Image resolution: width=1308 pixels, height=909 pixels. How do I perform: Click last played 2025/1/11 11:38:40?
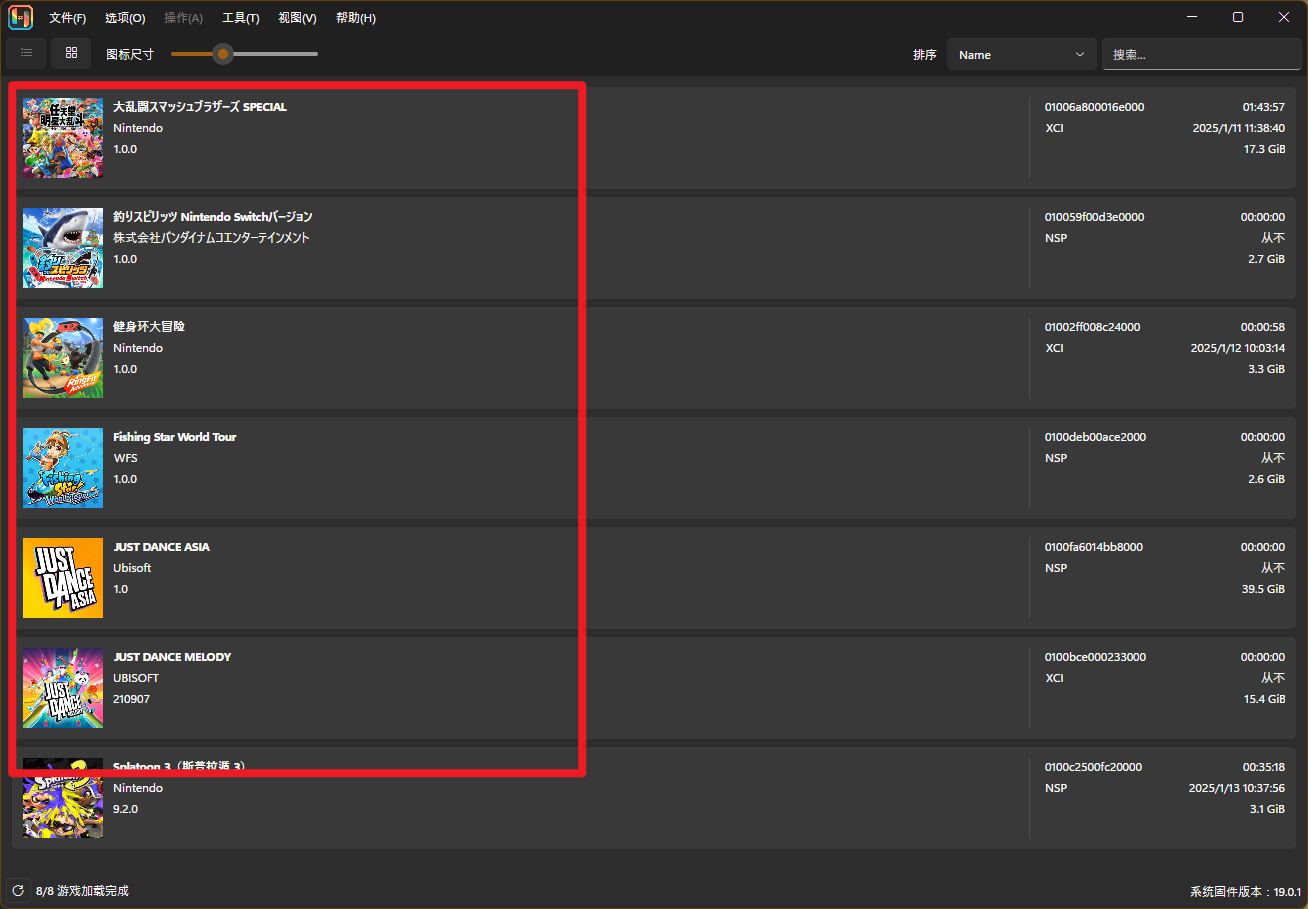pos(1238,128)
